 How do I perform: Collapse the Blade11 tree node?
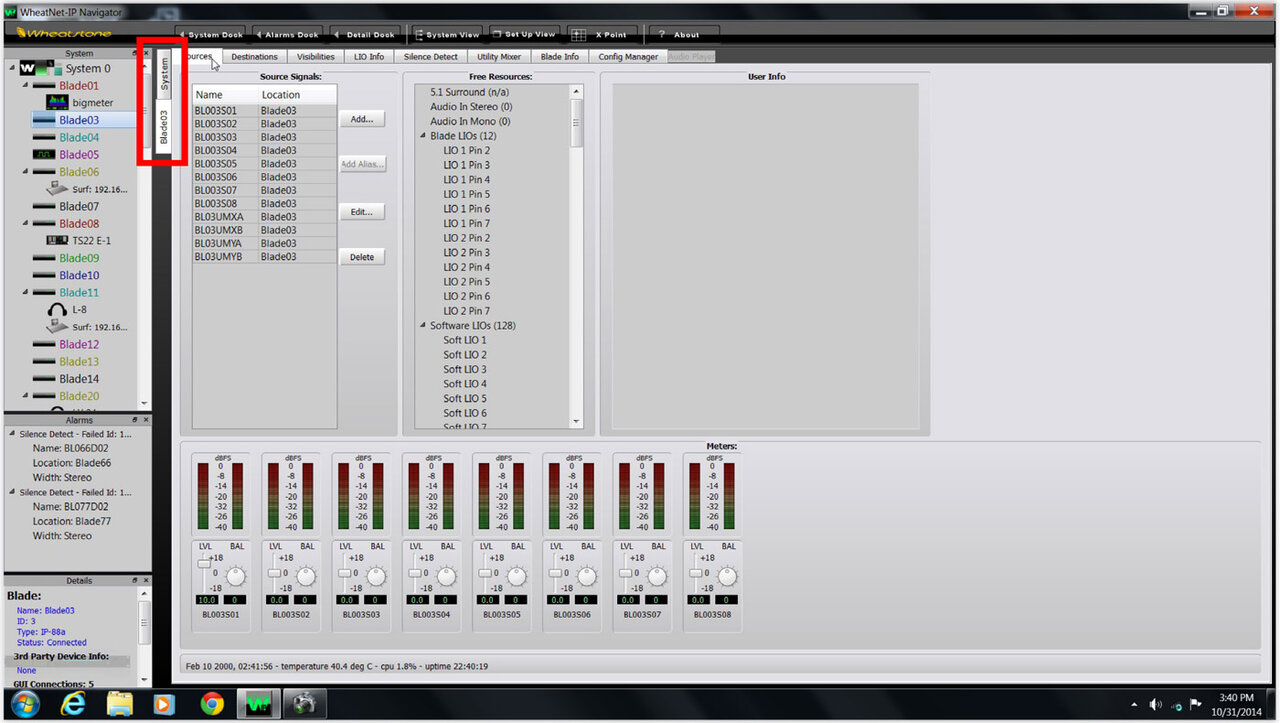tap(24, 292)
